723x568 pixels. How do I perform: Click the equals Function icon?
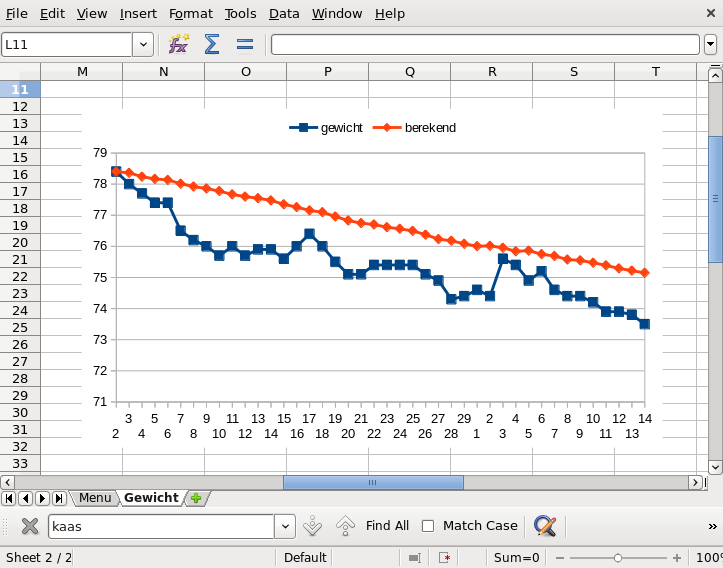(245, 44)
